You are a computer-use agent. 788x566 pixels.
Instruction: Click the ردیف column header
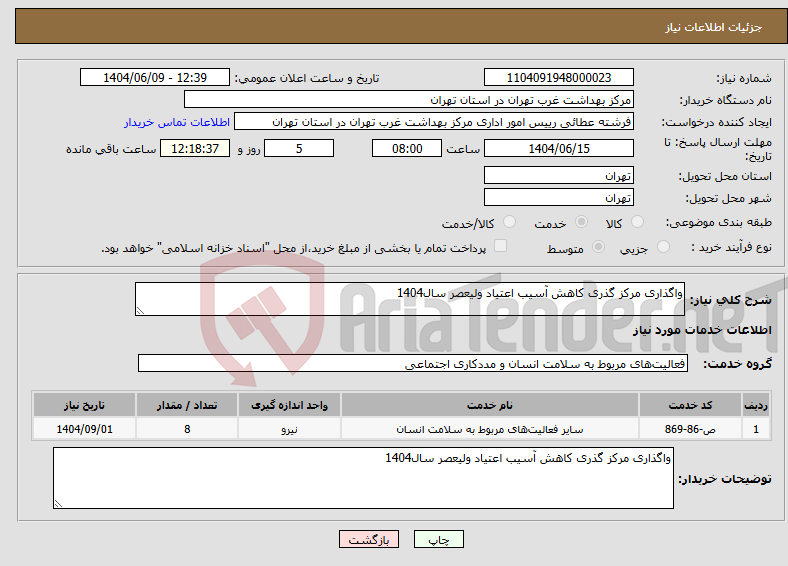(756, 405)
